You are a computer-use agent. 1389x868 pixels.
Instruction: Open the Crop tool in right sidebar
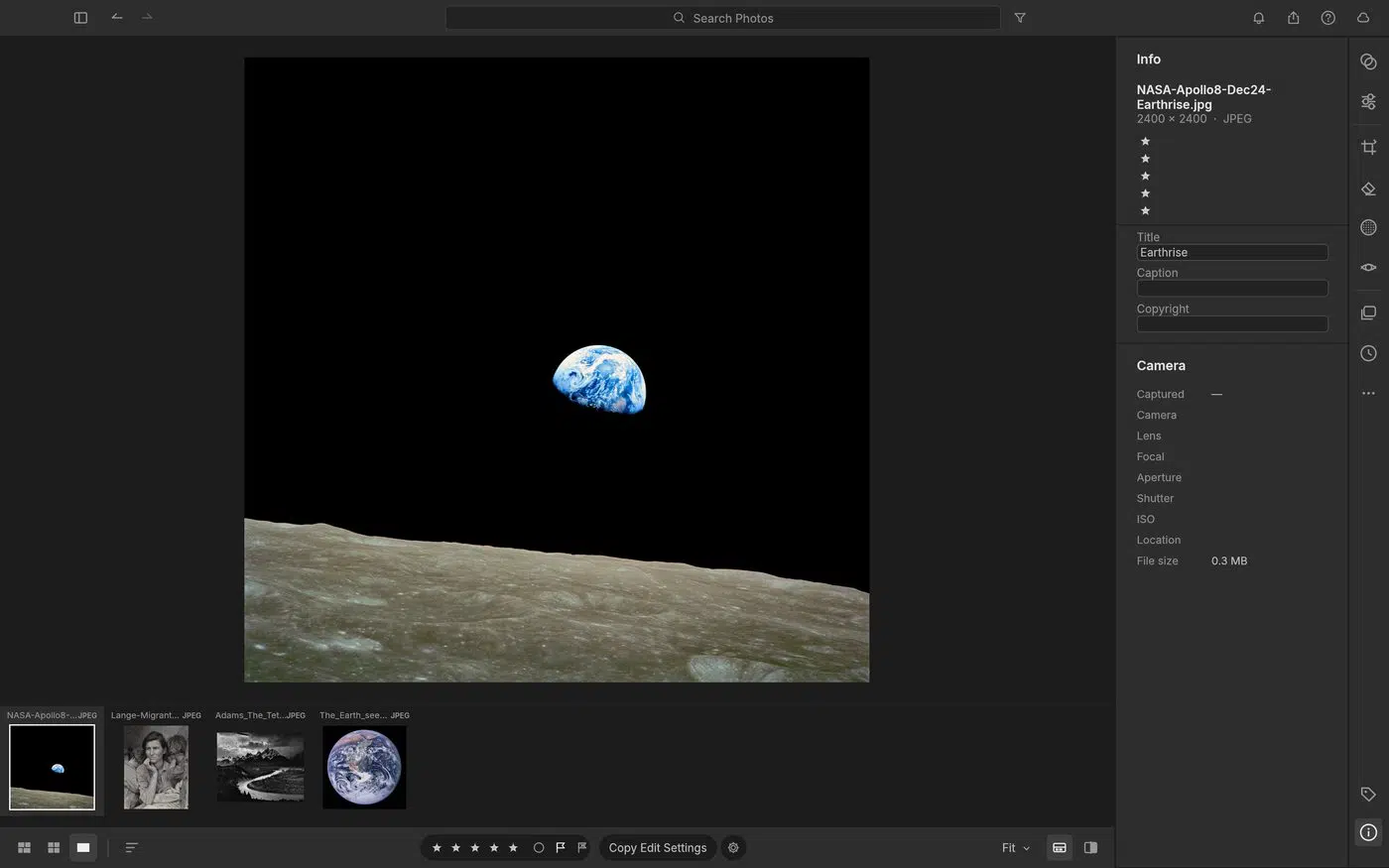[x=1368, y=147]
